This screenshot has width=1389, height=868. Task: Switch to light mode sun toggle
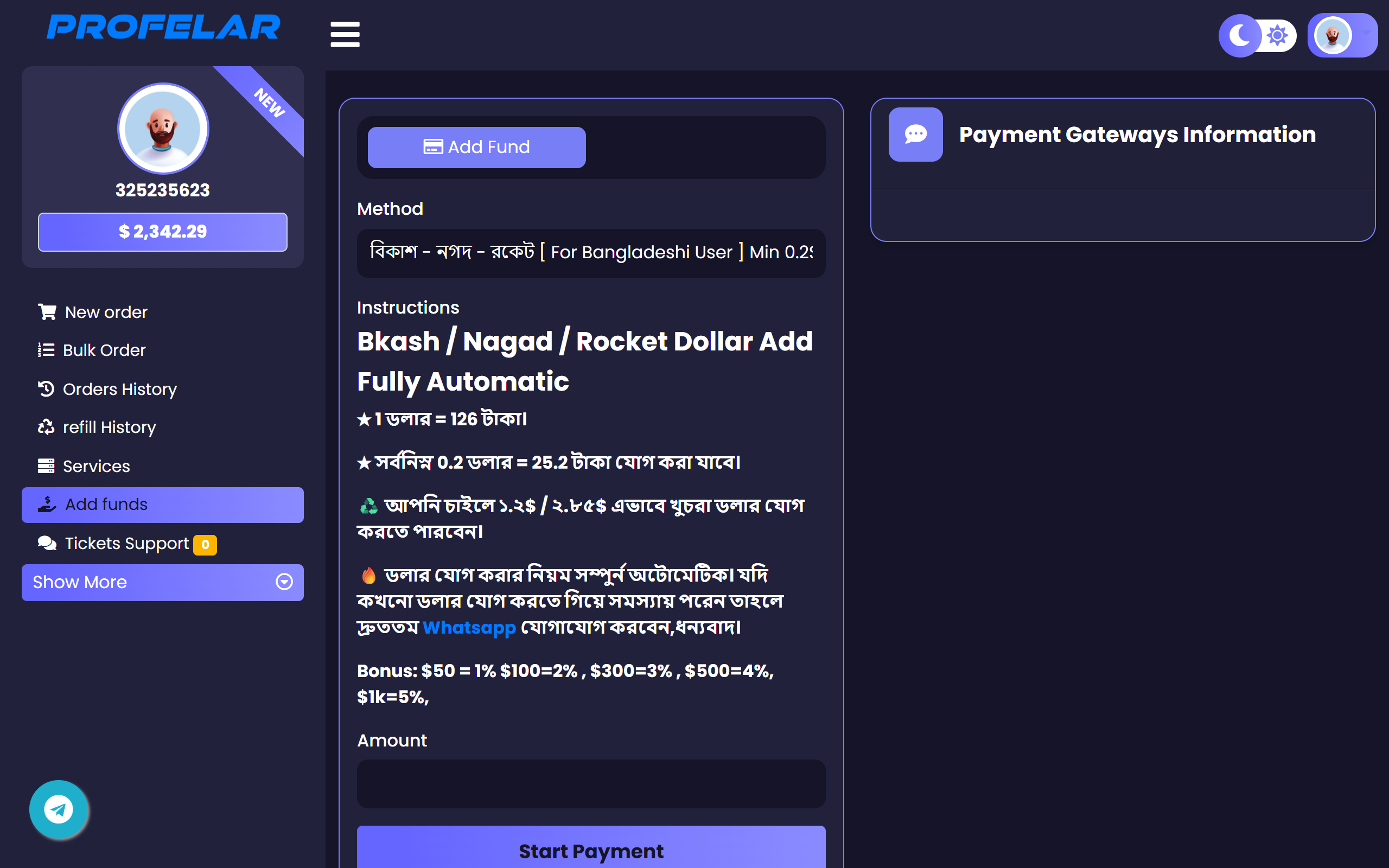1278,36
